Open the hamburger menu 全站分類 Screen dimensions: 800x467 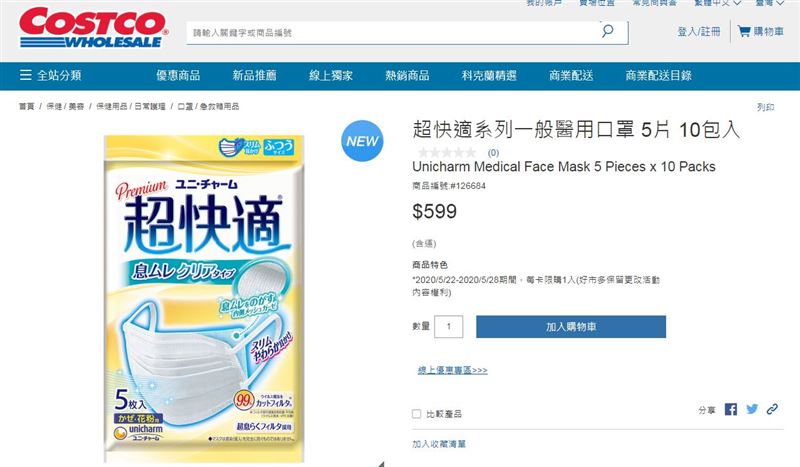point(51,76)
